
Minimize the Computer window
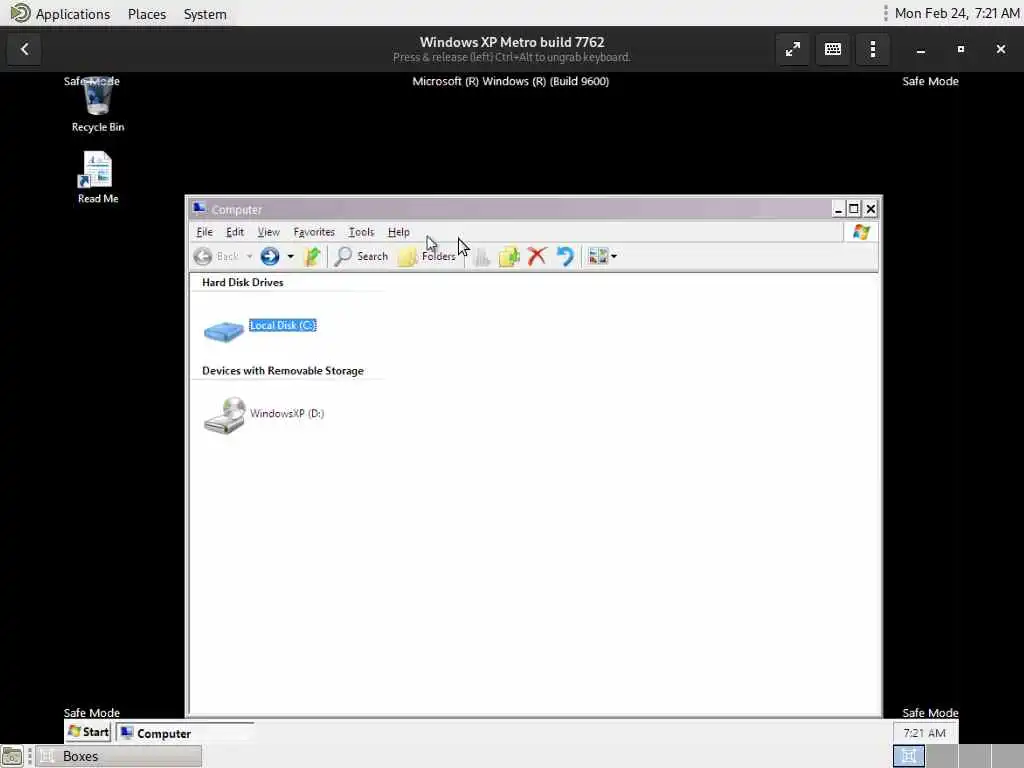tap(839, 208)
